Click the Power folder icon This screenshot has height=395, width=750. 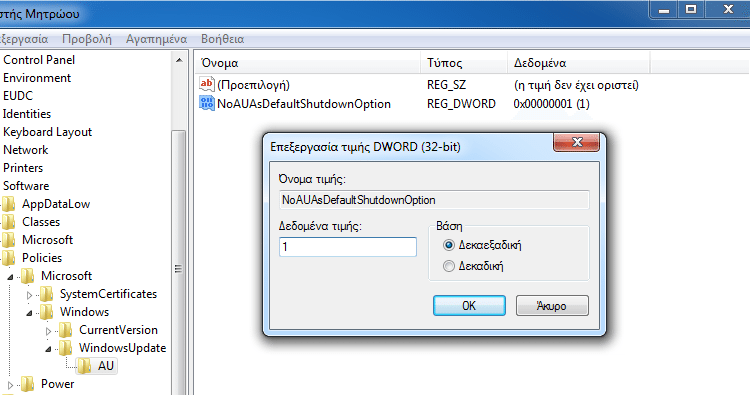[27, 384]
